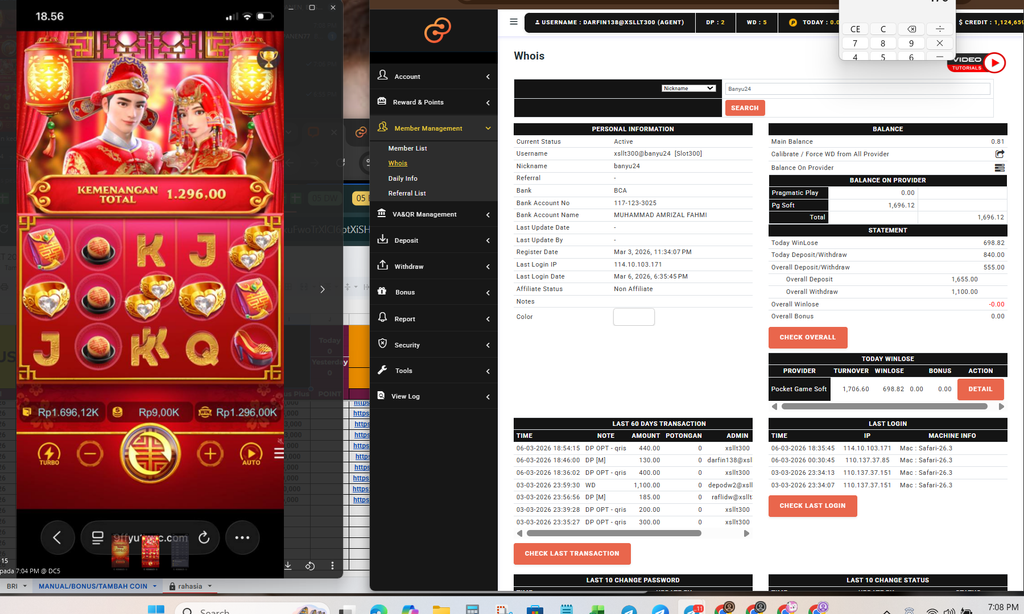Tap the Turbo spin icon in the game

pyautogui.click(x=49, y=453)
